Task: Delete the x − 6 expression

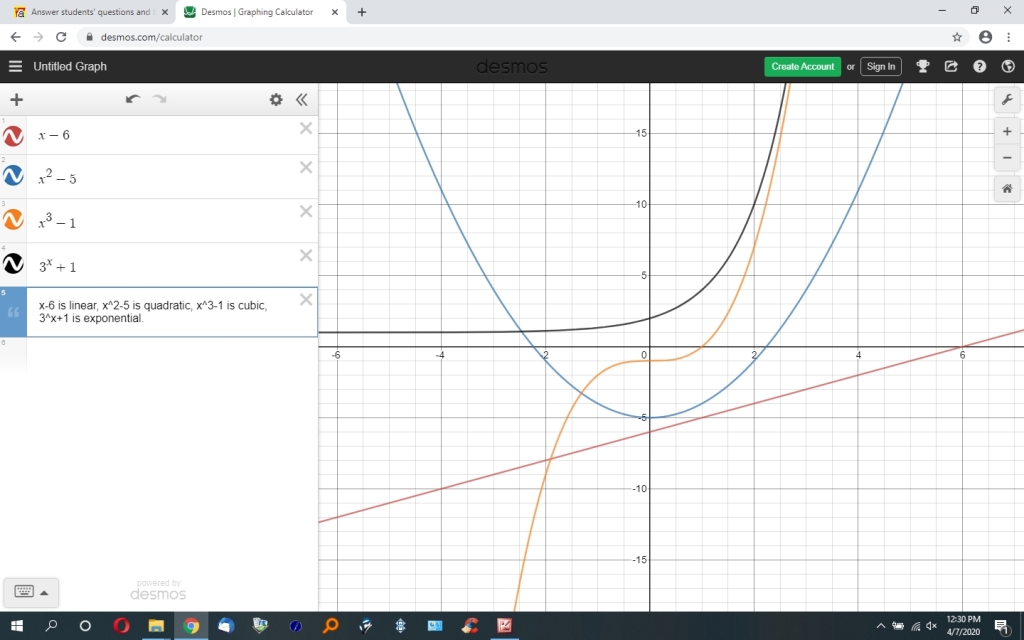Action: click(306, 129)
